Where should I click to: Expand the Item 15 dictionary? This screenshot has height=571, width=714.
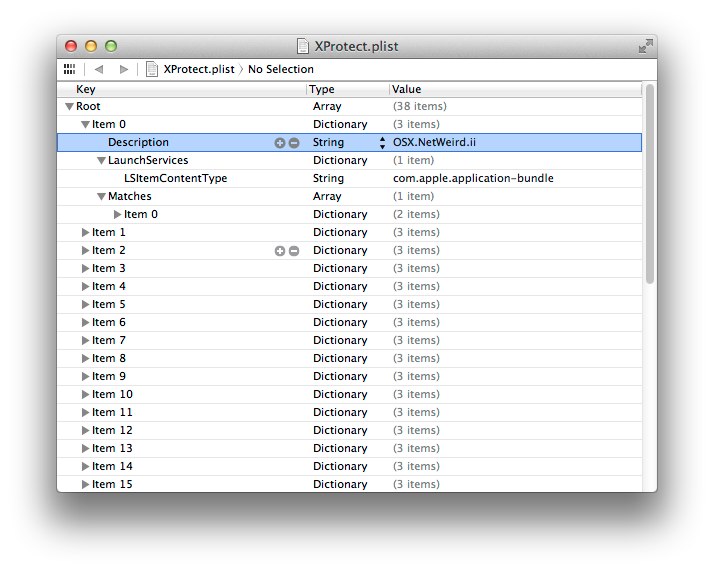(85, 484)
